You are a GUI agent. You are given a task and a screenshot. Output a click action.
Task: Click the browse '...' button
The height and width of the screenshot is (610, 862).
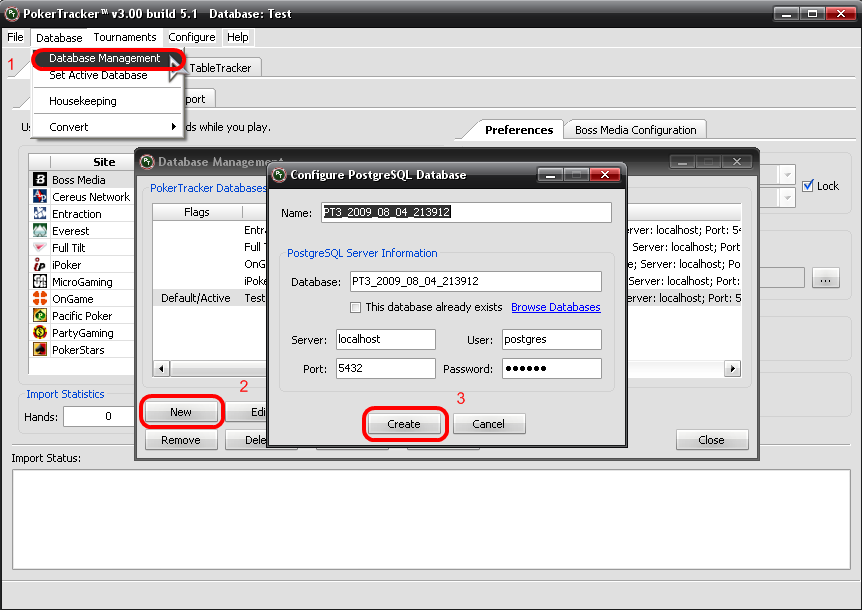[x=825, y=279]
